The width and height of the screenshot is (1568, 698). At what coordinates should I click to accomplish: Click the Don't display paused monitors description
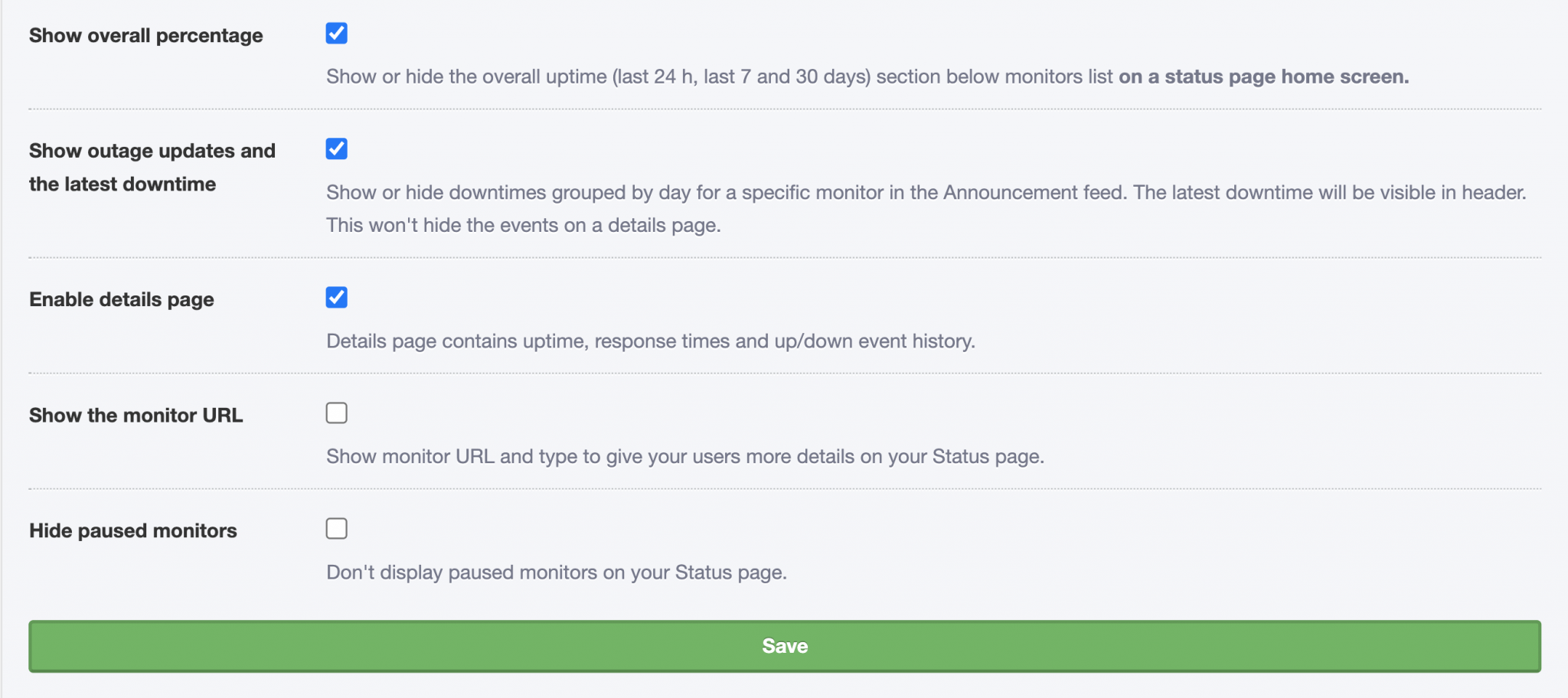pyautogui.click(x=557, y=571)
